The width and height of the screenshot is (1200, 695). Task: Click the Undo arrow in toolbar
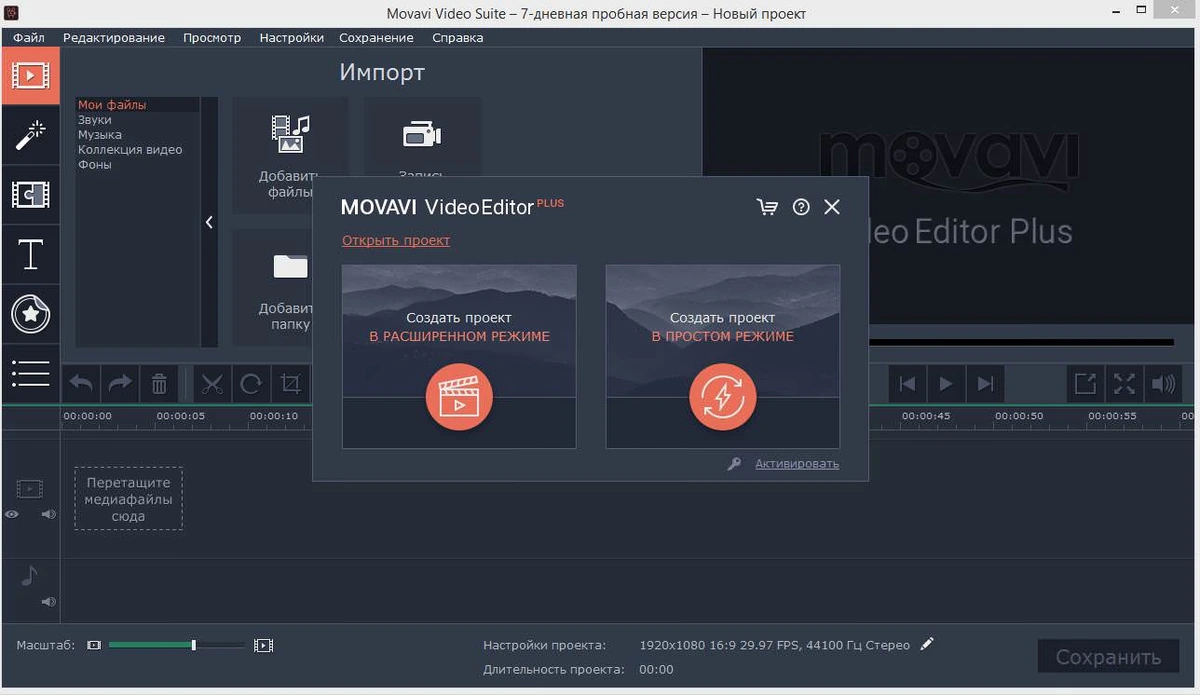(82, 383)
